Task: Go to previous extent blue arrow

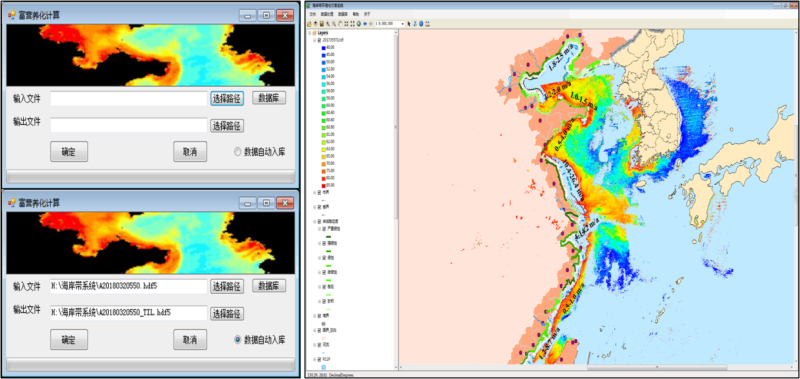Action: click(x=365, y=23)
